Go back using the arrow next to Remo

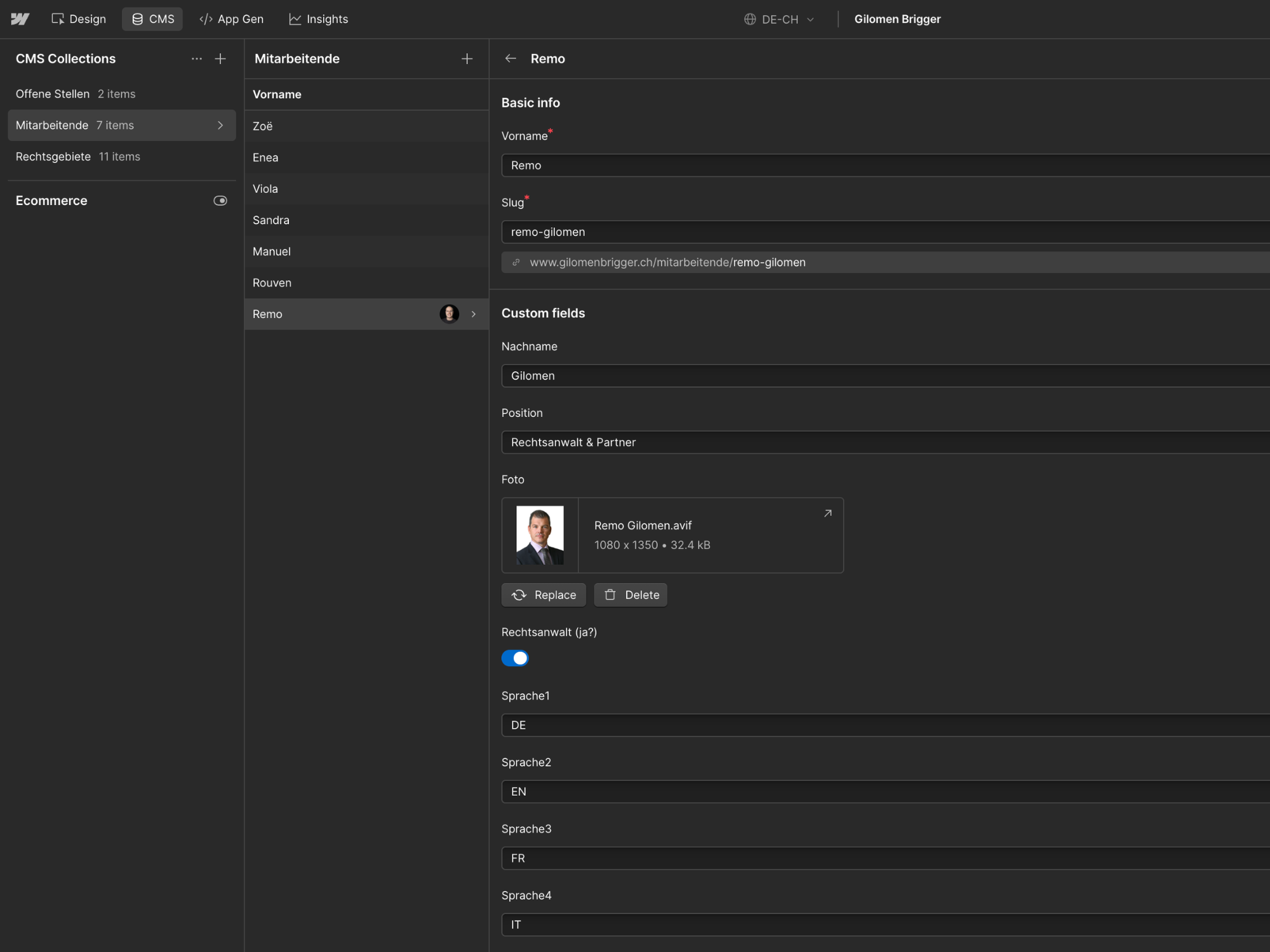pos(511,59)
